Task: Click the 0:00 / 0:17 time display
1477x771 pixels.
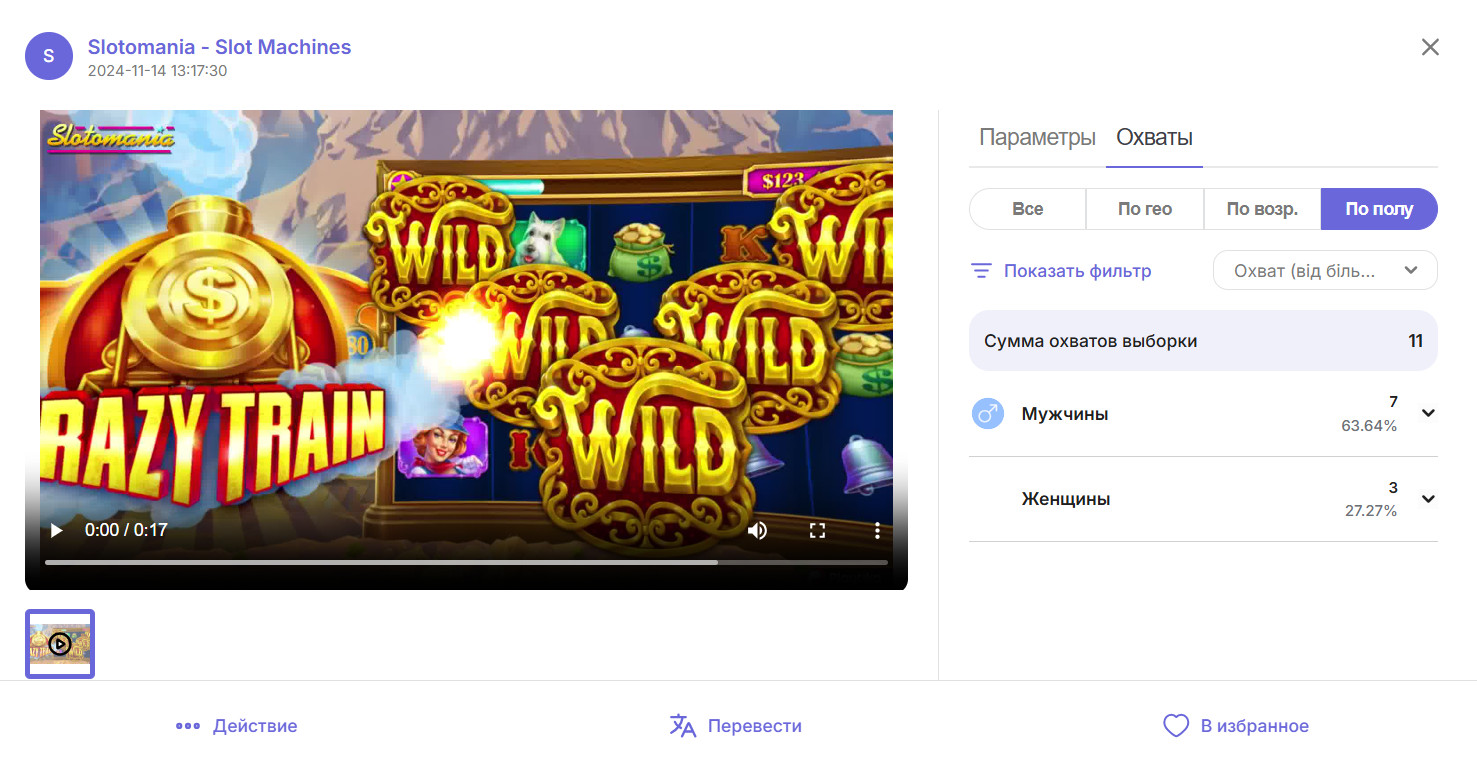Action: click(x=126, y=530)
